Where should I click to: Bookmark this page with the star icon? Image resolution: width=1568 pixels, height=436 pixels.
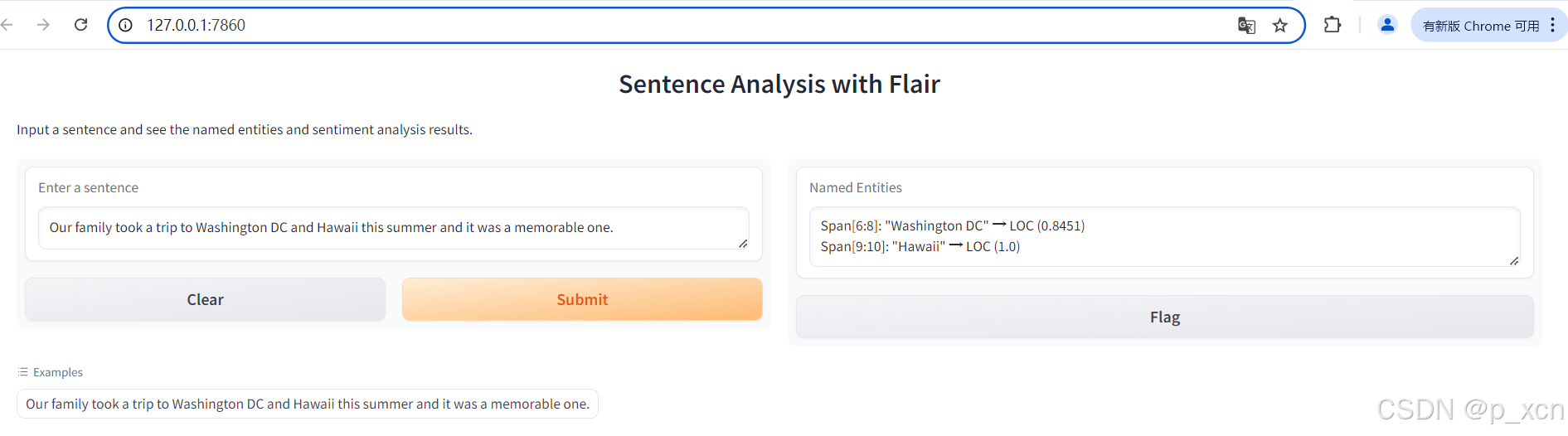1280,25
